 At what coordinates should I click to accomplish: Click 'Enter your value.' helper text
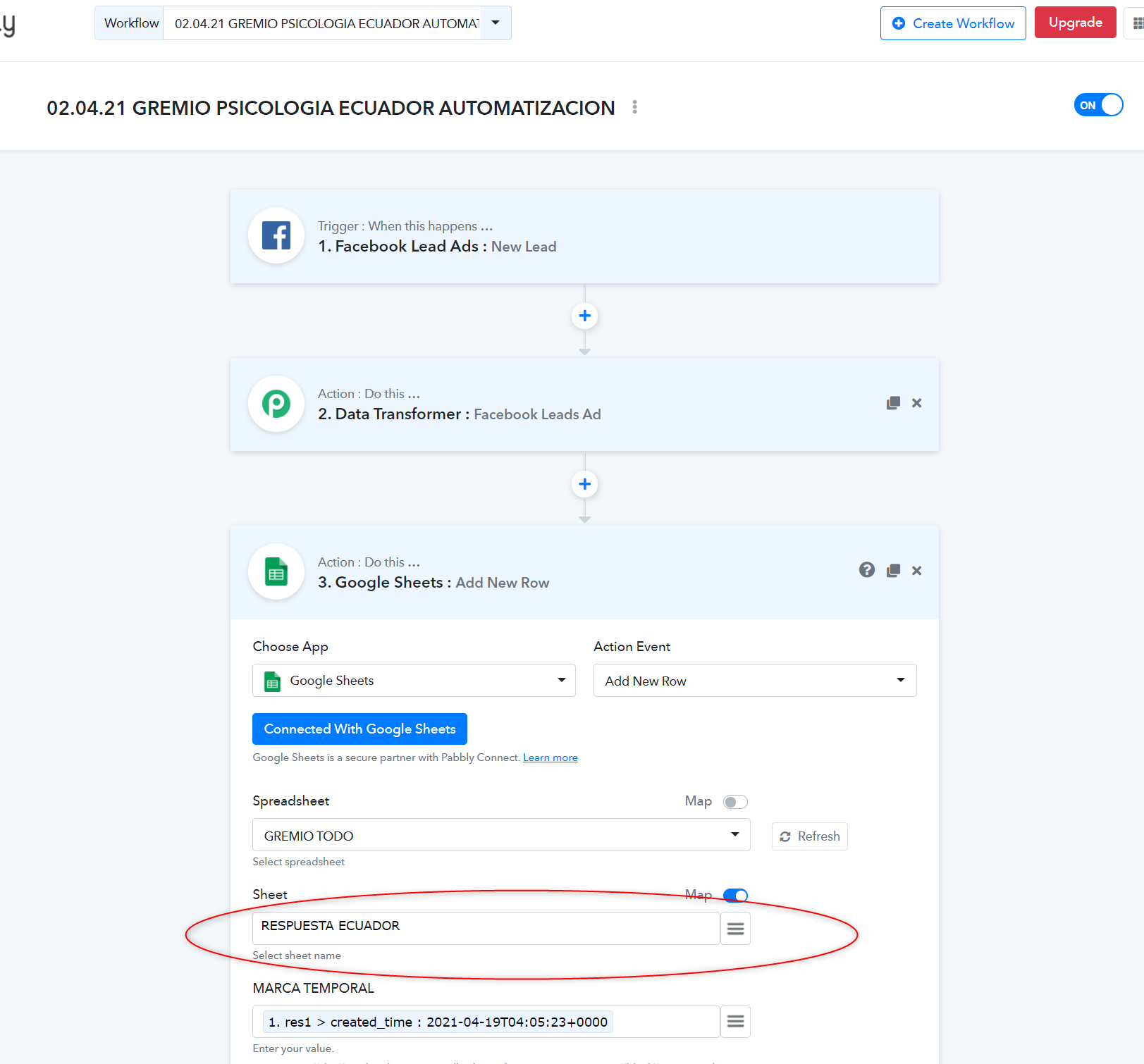point(293,1048)
